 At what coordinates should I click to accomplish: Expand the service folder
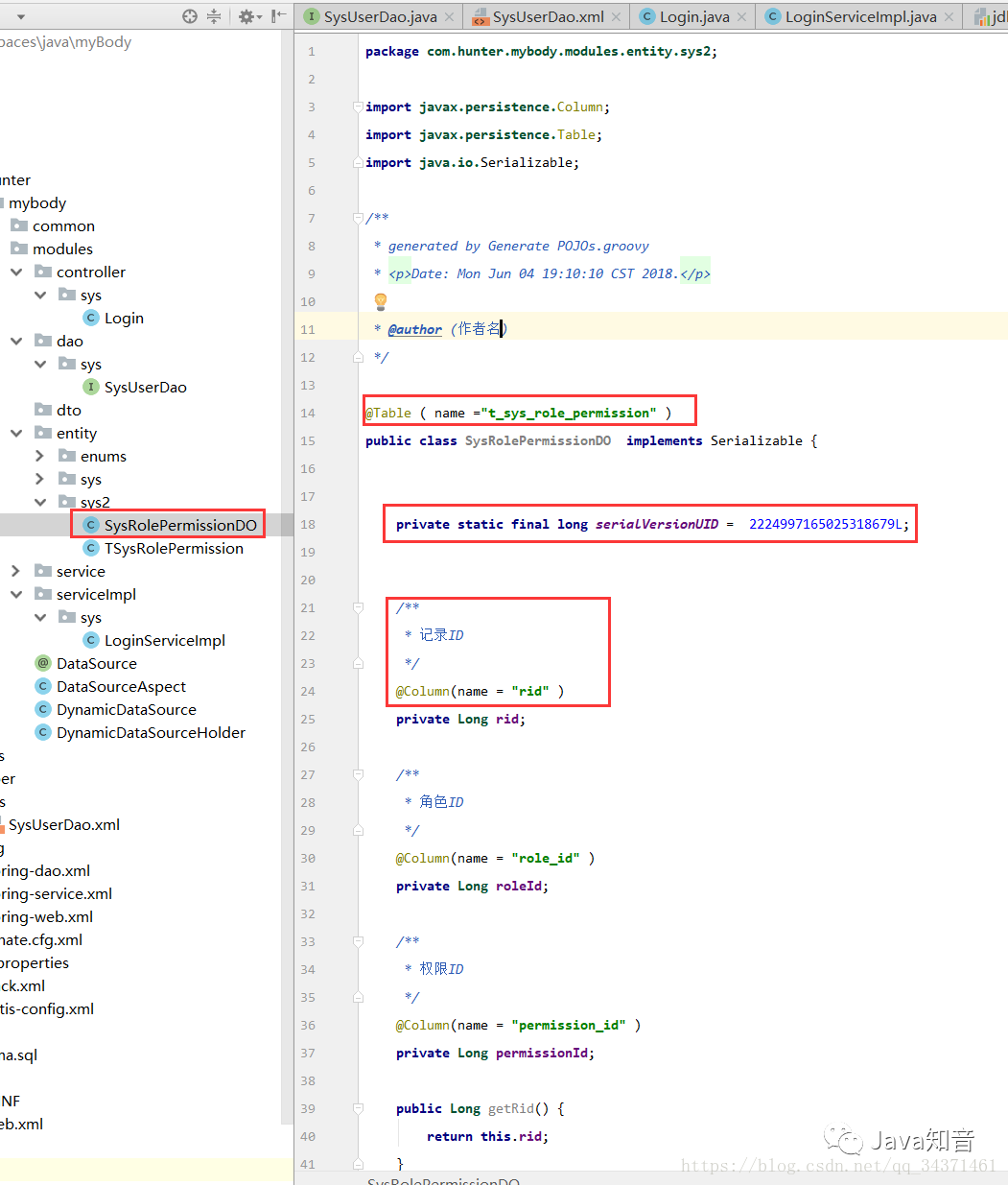pyautogui.click(x=16, y=572)
